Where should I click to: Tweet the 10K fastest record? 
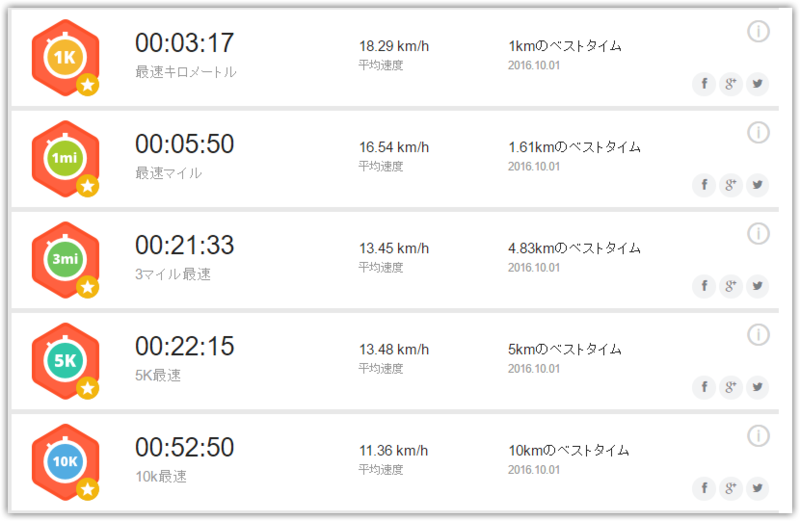[757, 487]
